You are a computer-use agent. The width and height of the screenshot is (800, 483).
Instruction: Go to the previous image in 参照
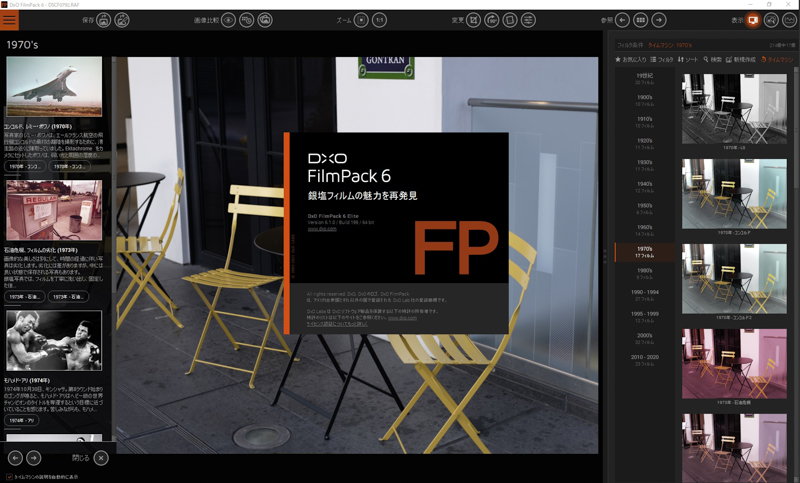click(622, 20)
